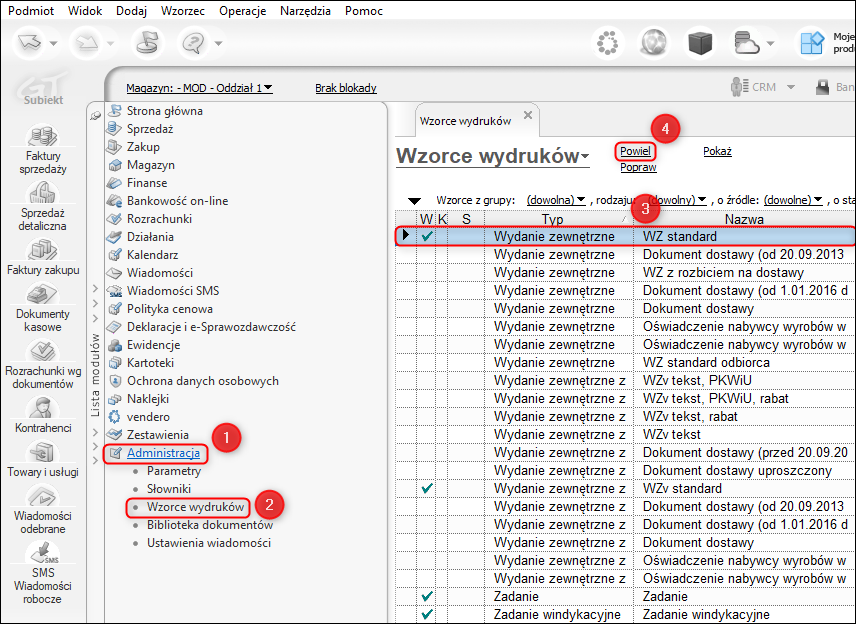856x624 pixels.
Task: Open the Dodaj menu
Action: [131, 11]
